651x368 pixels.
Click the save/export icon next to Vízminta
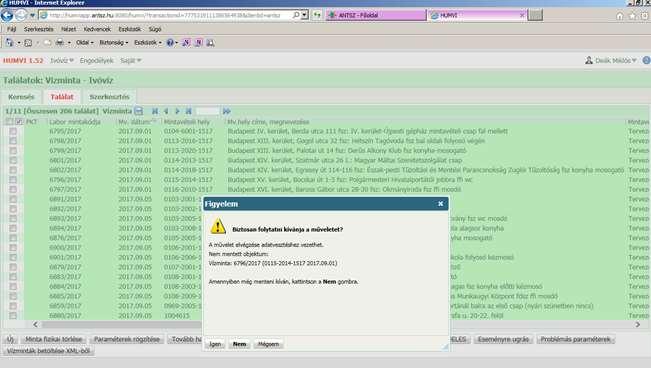tap(139, 111)
